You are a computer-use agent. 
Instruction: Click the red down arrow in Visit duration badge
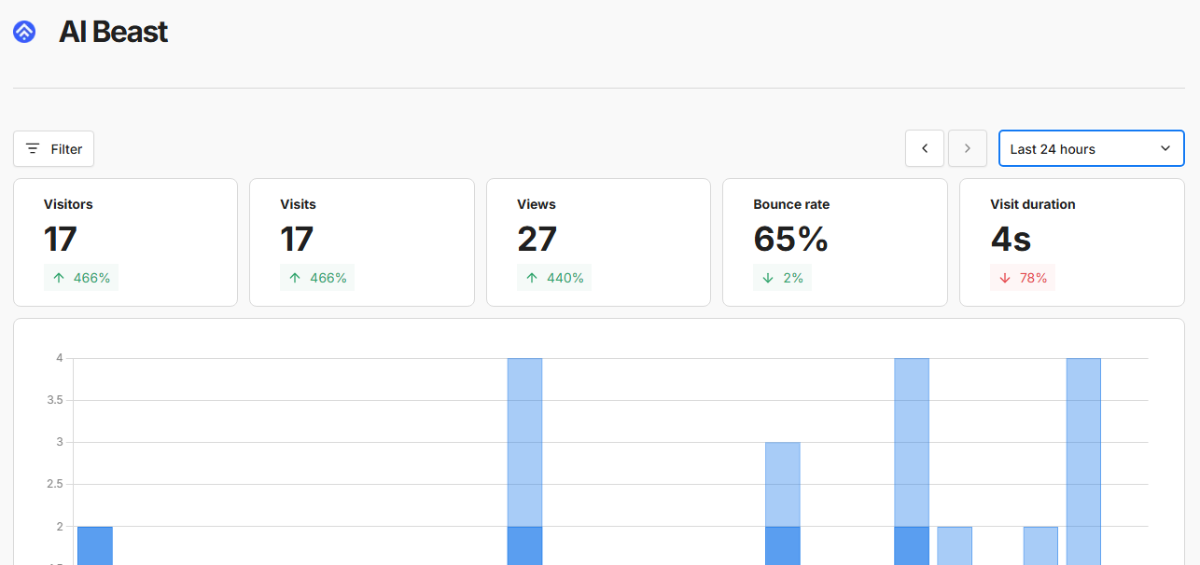point(1004,278)
